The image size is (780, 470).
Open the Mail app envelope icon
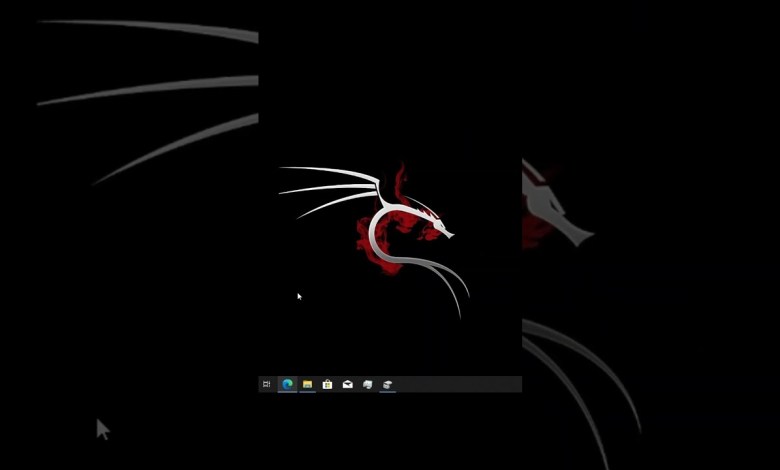[x=348, y=384]
